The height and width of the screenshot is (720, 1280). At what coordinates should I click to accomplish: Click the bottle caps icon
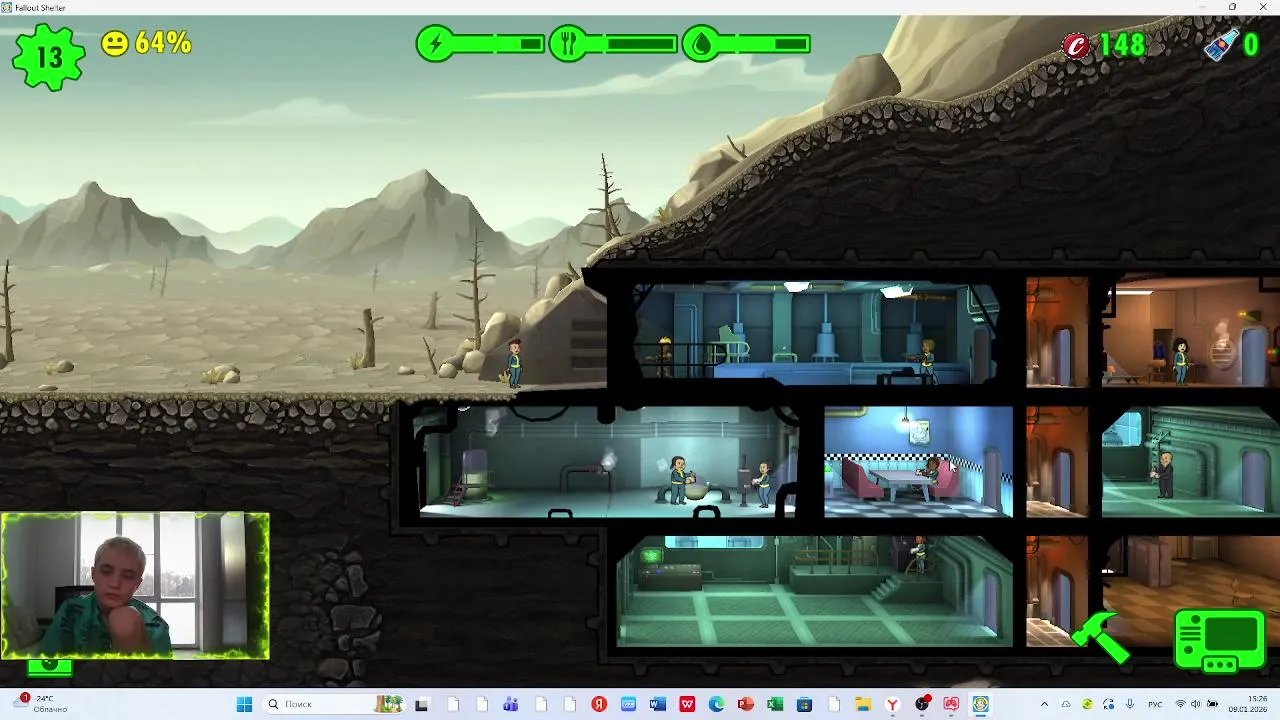[x=1076, y=45]
